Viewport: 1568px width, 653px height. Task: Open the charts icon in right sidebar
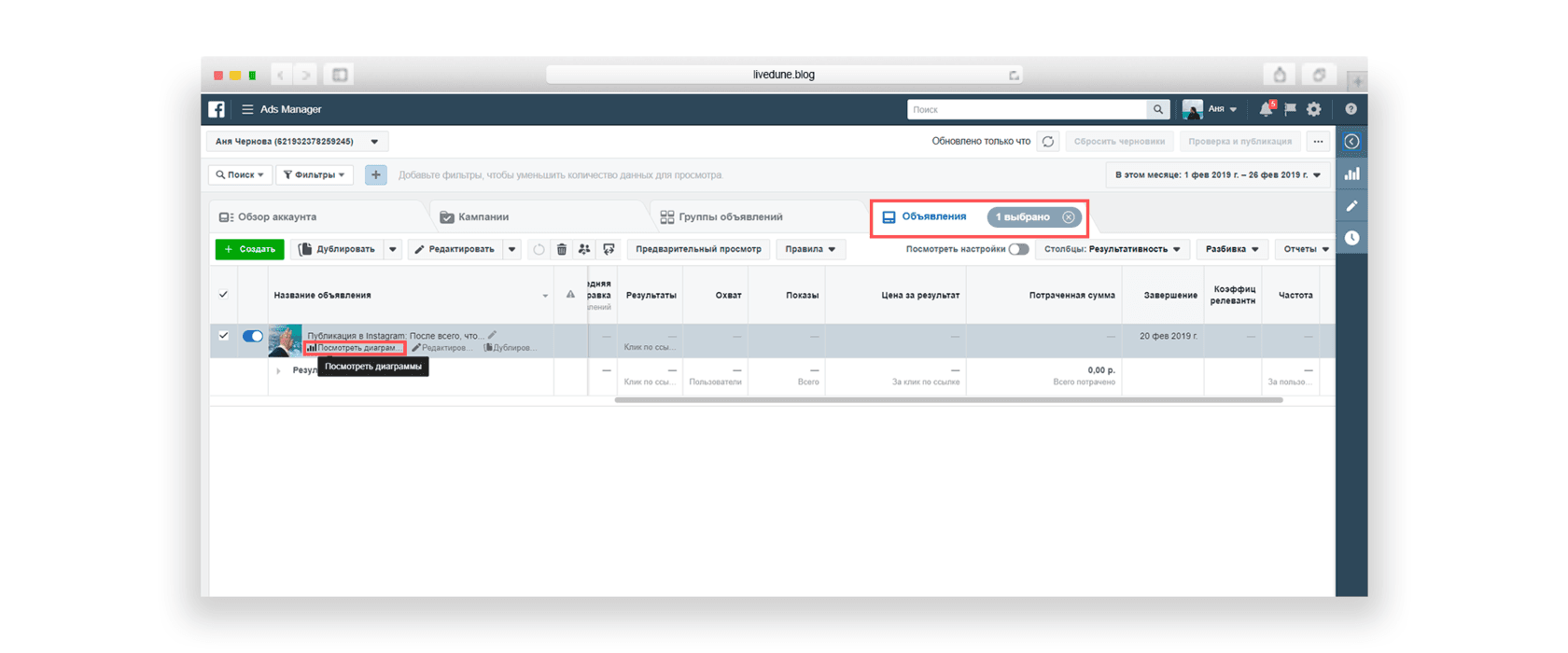[x=1351, y=174]
